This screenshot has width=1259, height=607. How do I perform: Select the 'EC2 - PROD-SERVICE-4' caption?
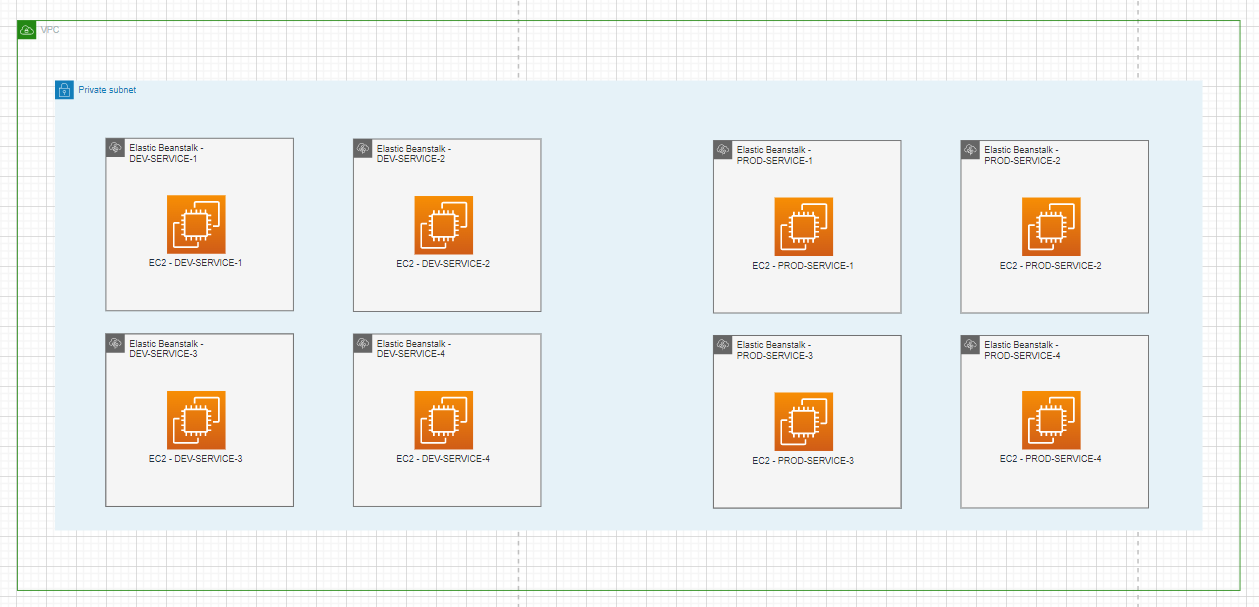pyautogui.click(x=1051, y=459)
